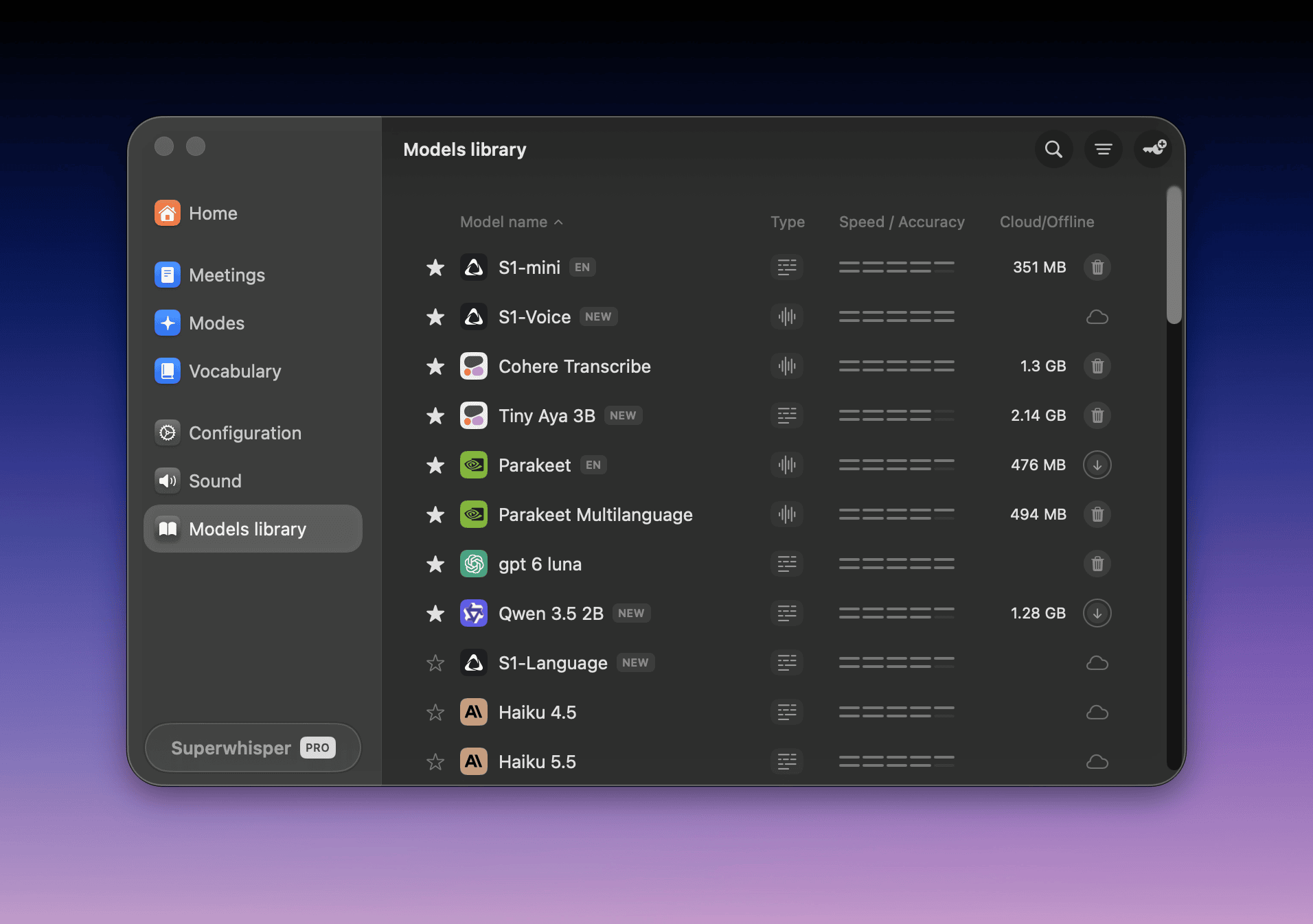The height and width of the screenshot is (924, 1313).
Task: Delete the Cohere Transcribe model
Action: [x=1097, y=366]
